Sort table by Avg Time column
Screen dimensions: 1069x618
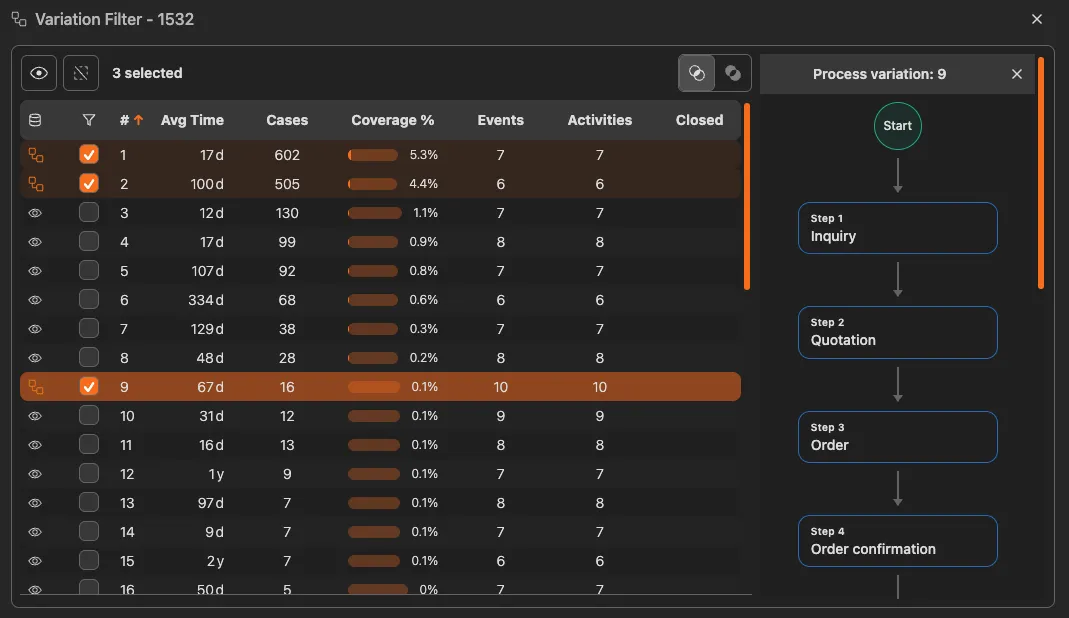(x=192, y=120)
